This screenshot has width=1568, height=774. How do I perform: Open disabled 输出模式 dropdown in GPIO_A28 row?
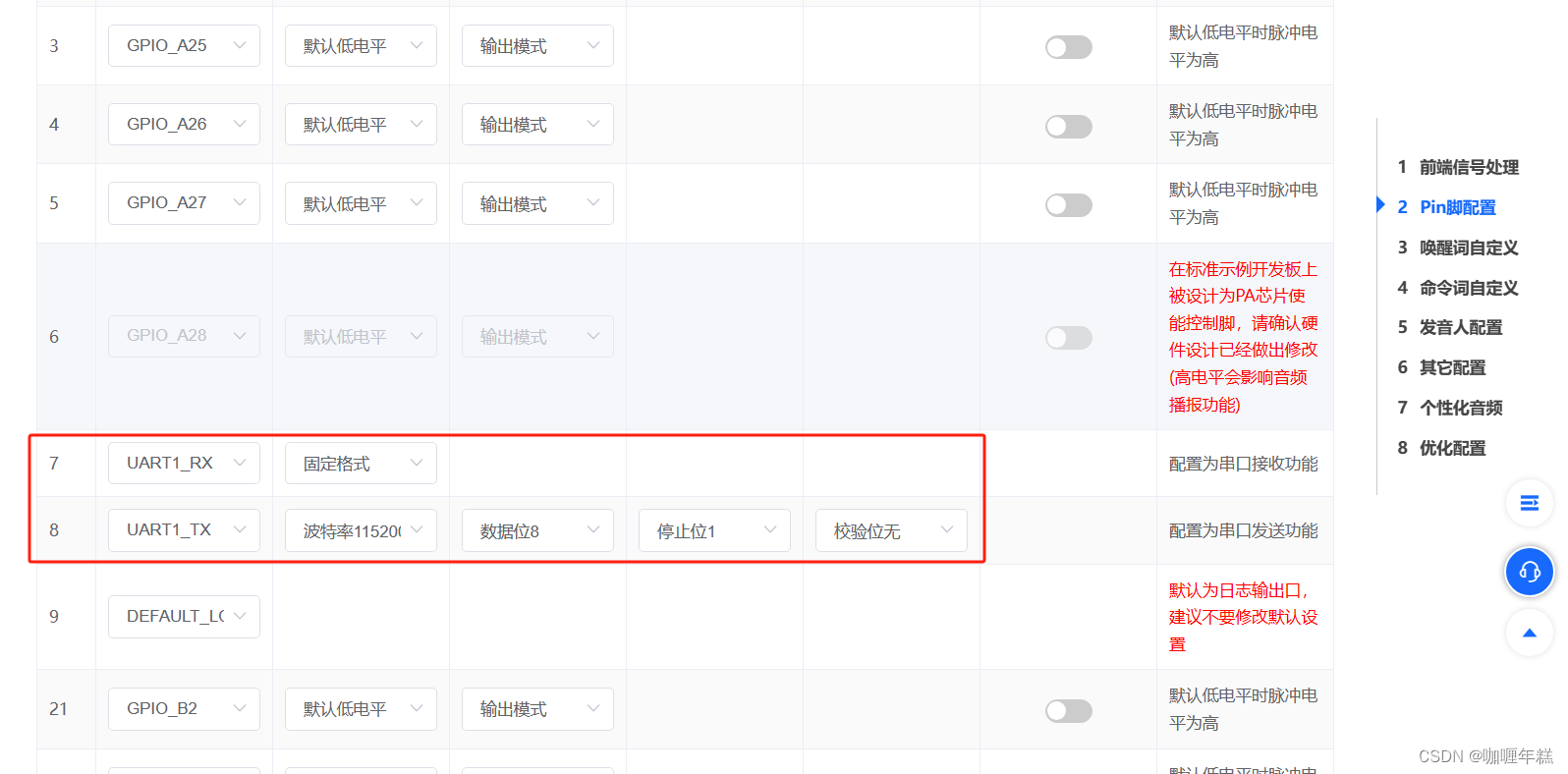(537, 336)
